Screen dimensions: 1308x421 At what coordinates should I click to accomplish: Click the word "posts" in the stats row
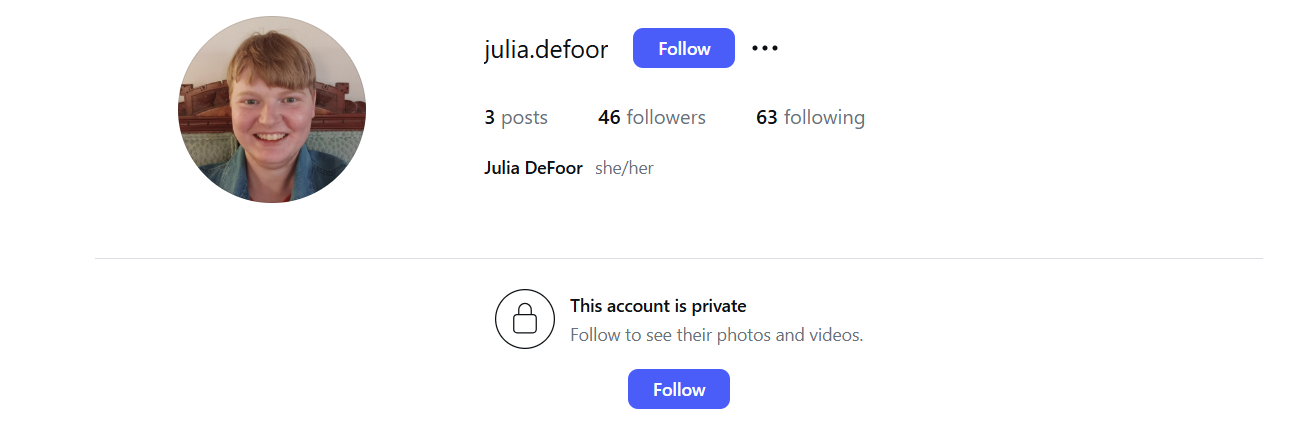[x=524, y=118]
